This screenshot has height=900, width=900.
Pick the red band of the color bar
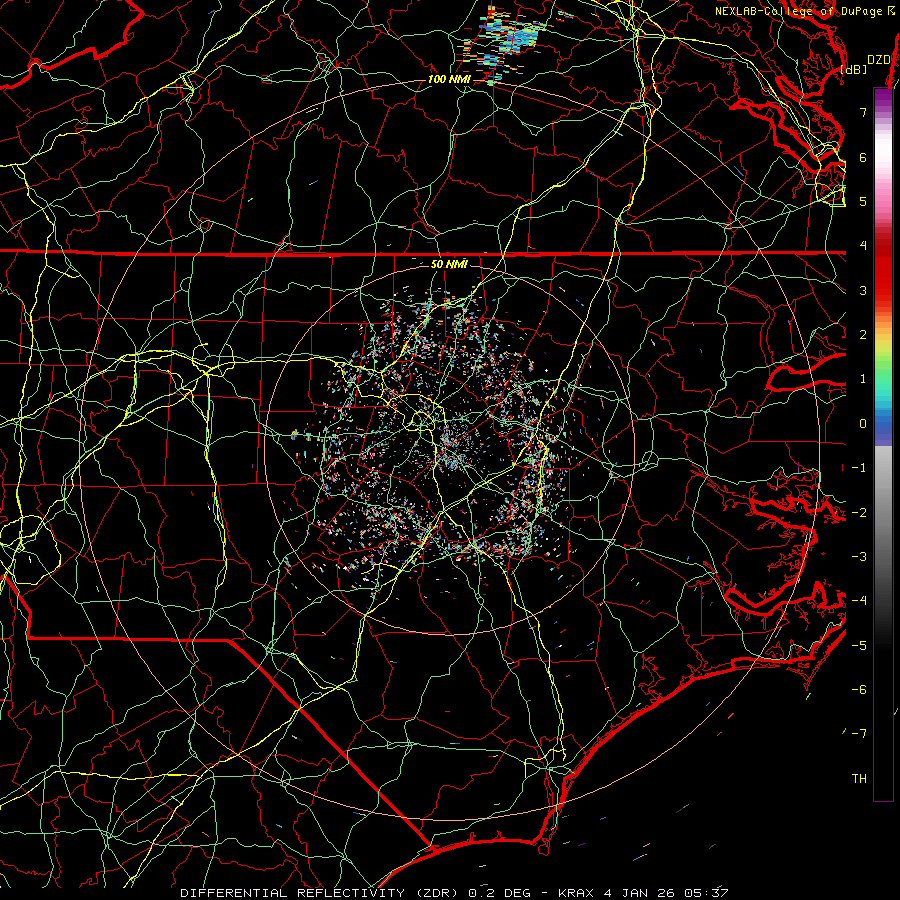tap(883, 270)
